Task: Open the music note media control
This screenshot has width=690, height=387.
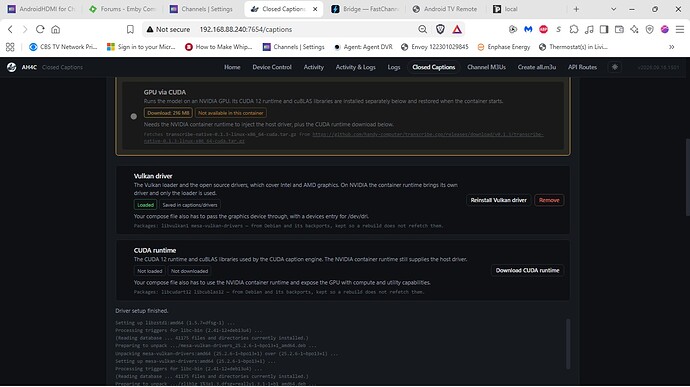Action: click(589, 29)
